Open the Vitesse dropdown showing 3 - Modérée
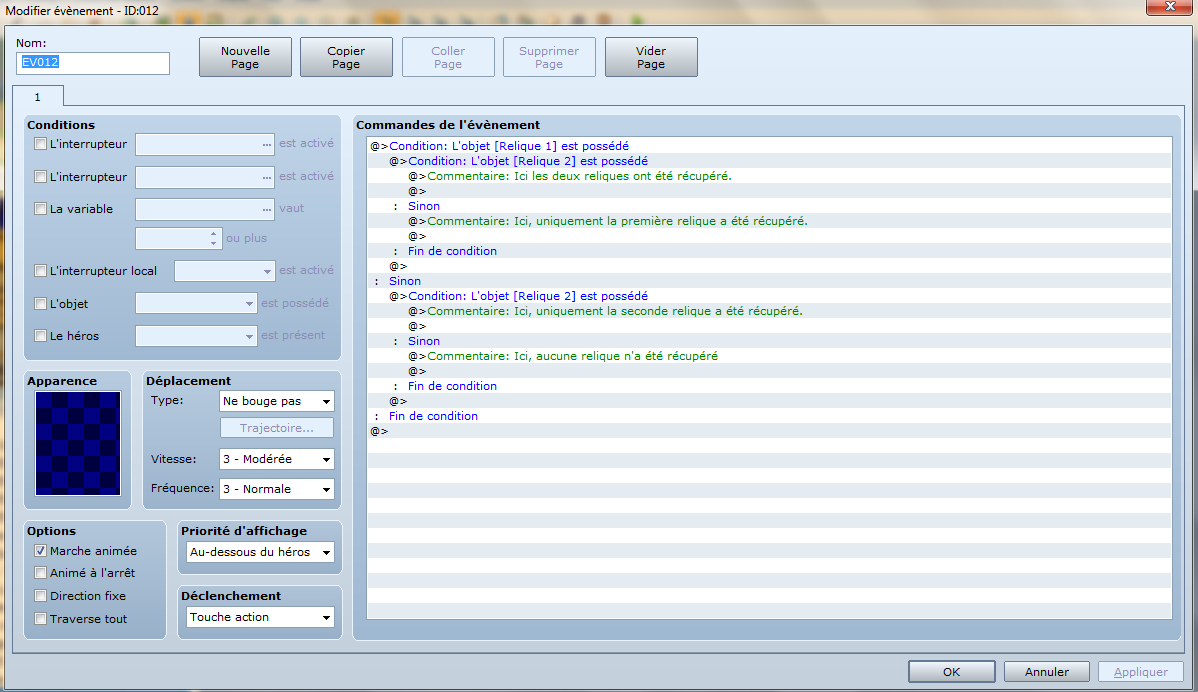 (277, 459)
